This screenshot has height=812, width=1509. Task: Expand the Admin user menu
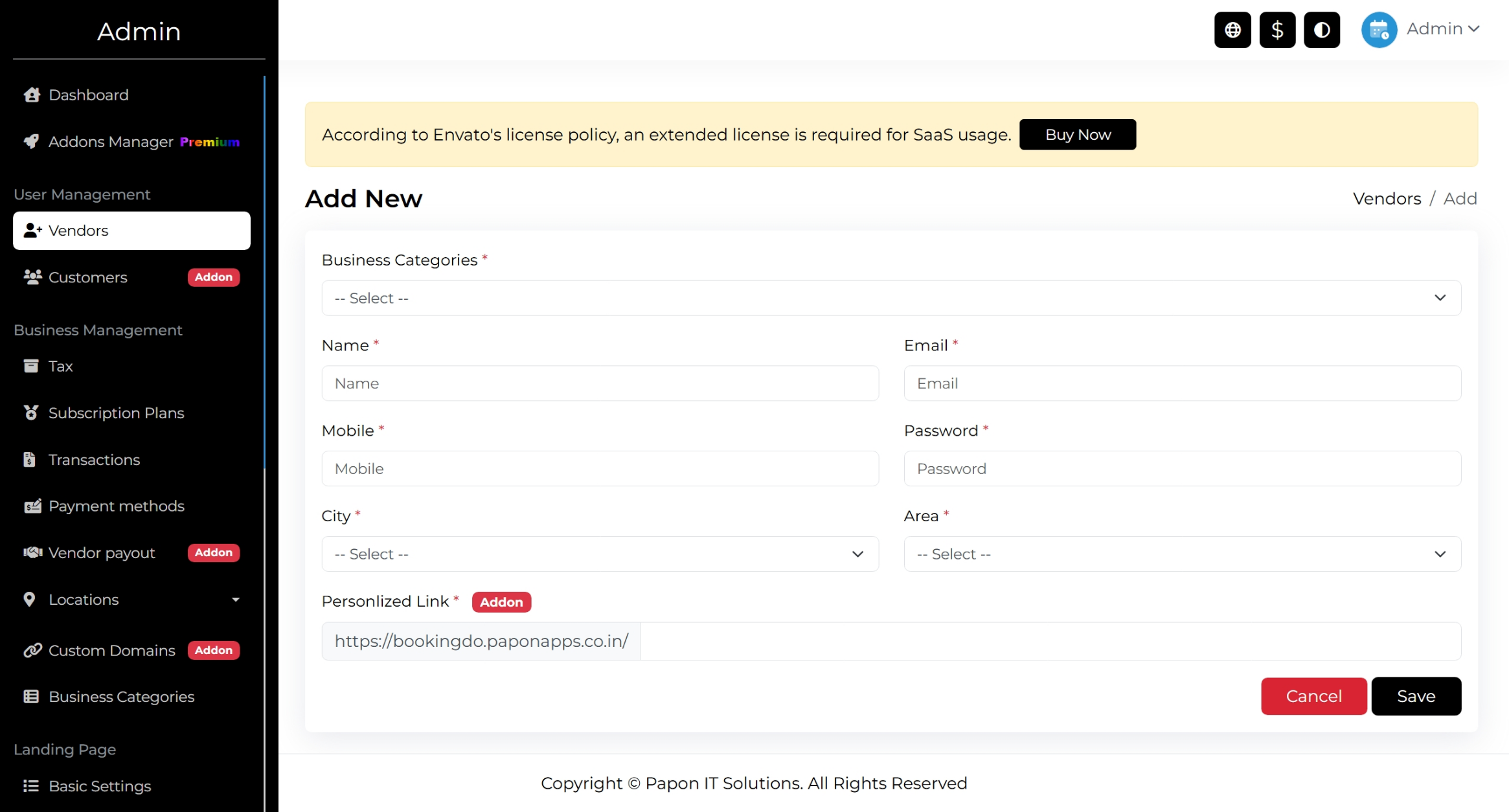[x=1444, y=29]
